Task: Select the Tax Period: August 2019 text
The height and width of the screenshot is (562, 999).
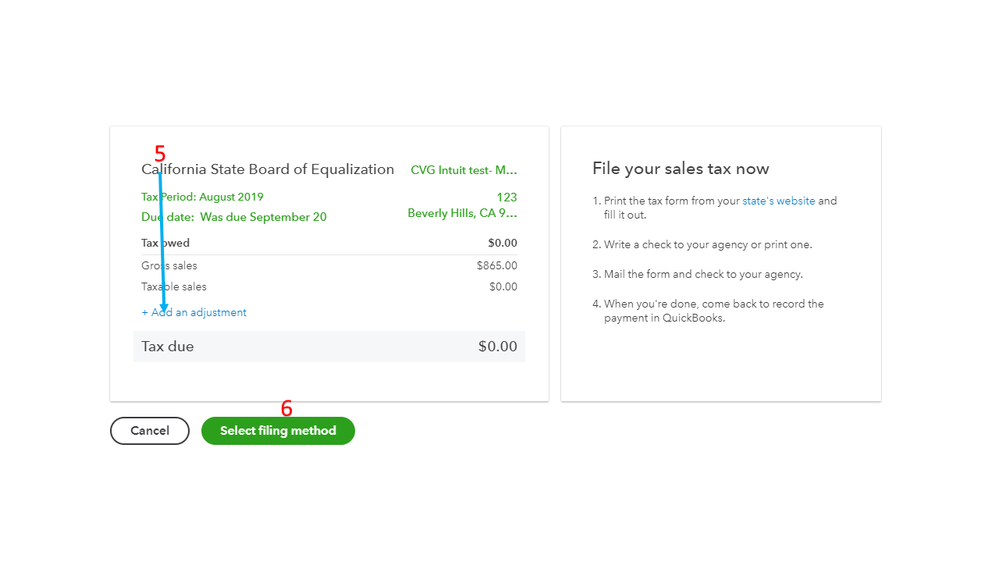Action: (x=203, y=197)
